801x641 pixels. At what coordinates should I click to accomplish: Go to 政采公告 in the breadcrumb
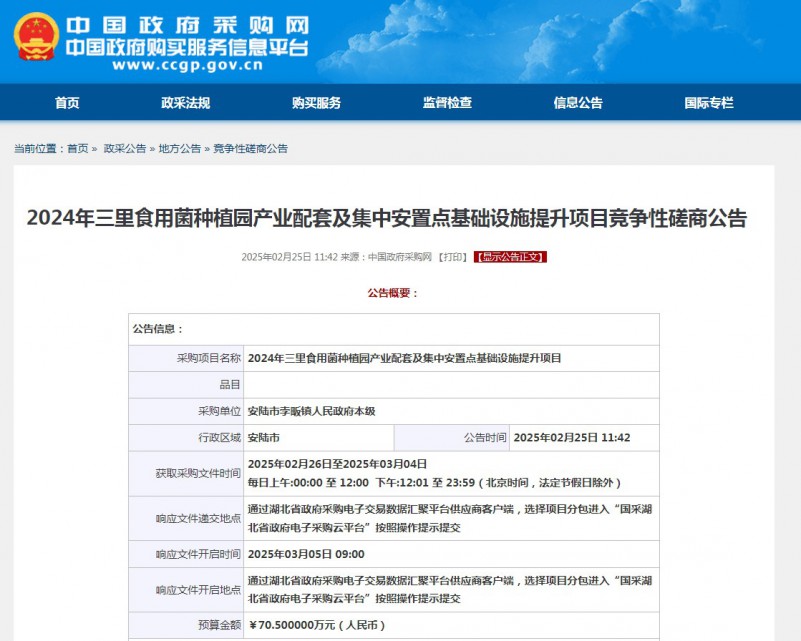(x=125, y=149)
